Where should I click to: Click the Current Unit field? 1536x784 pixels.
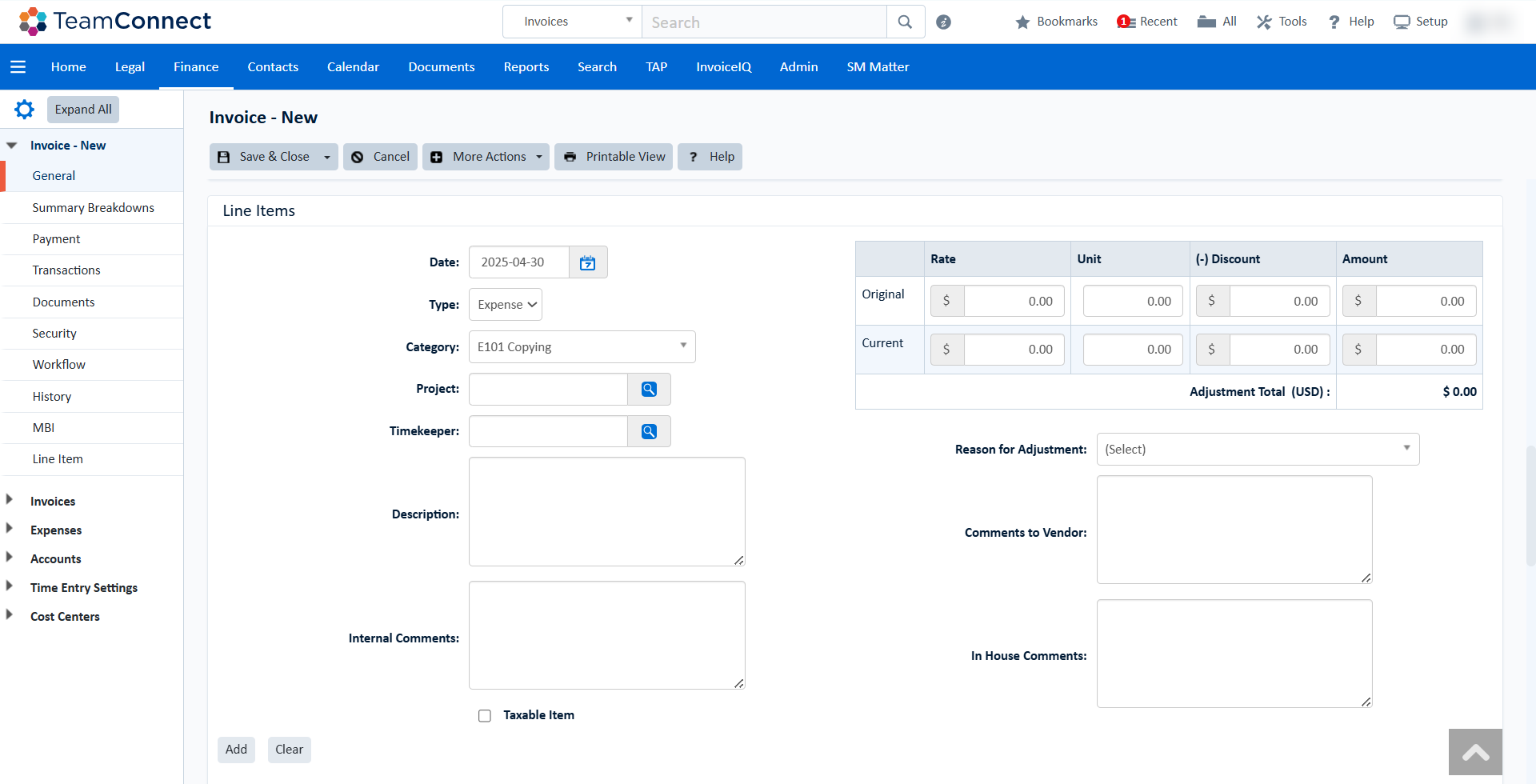(x=1133, y=350)
